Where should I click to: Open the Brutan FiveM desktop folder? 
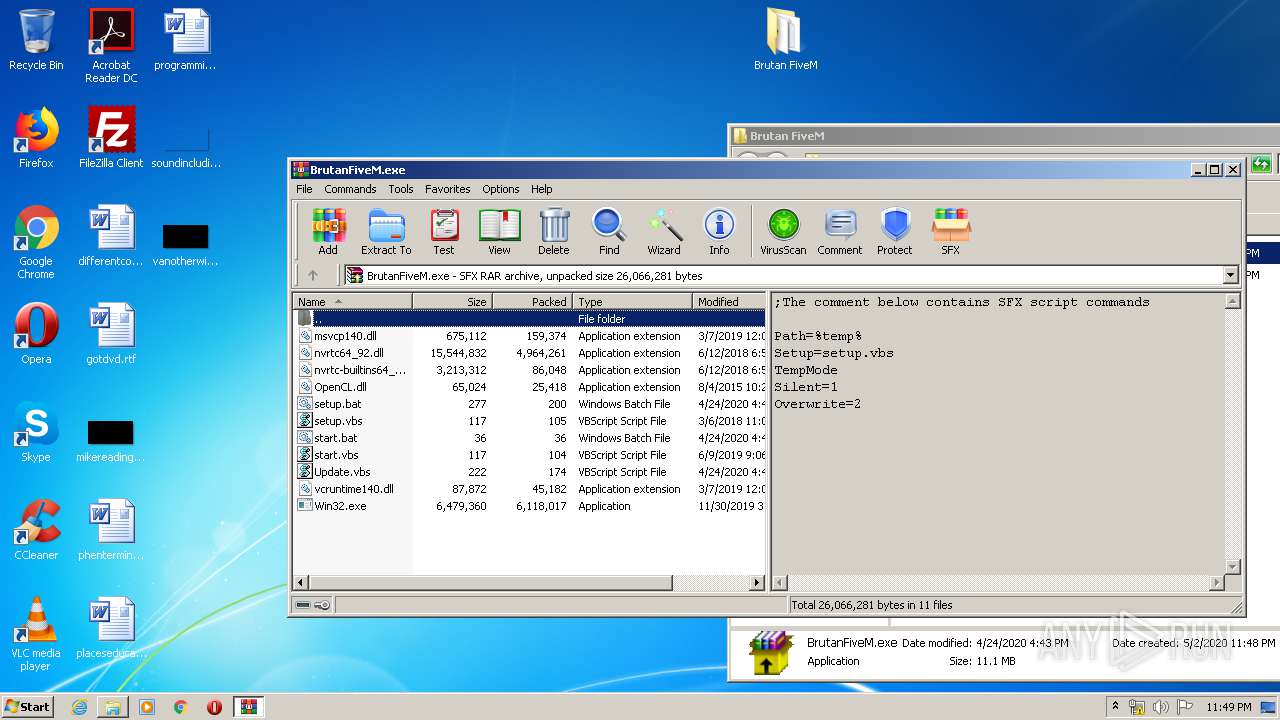[785, 40]
